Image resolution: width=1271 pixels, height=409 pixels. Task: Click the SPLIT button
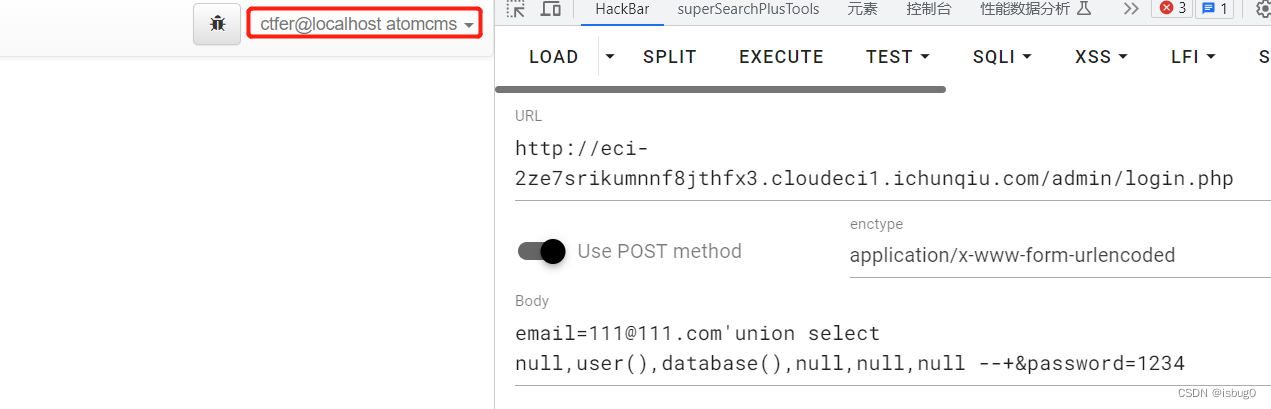670,57
